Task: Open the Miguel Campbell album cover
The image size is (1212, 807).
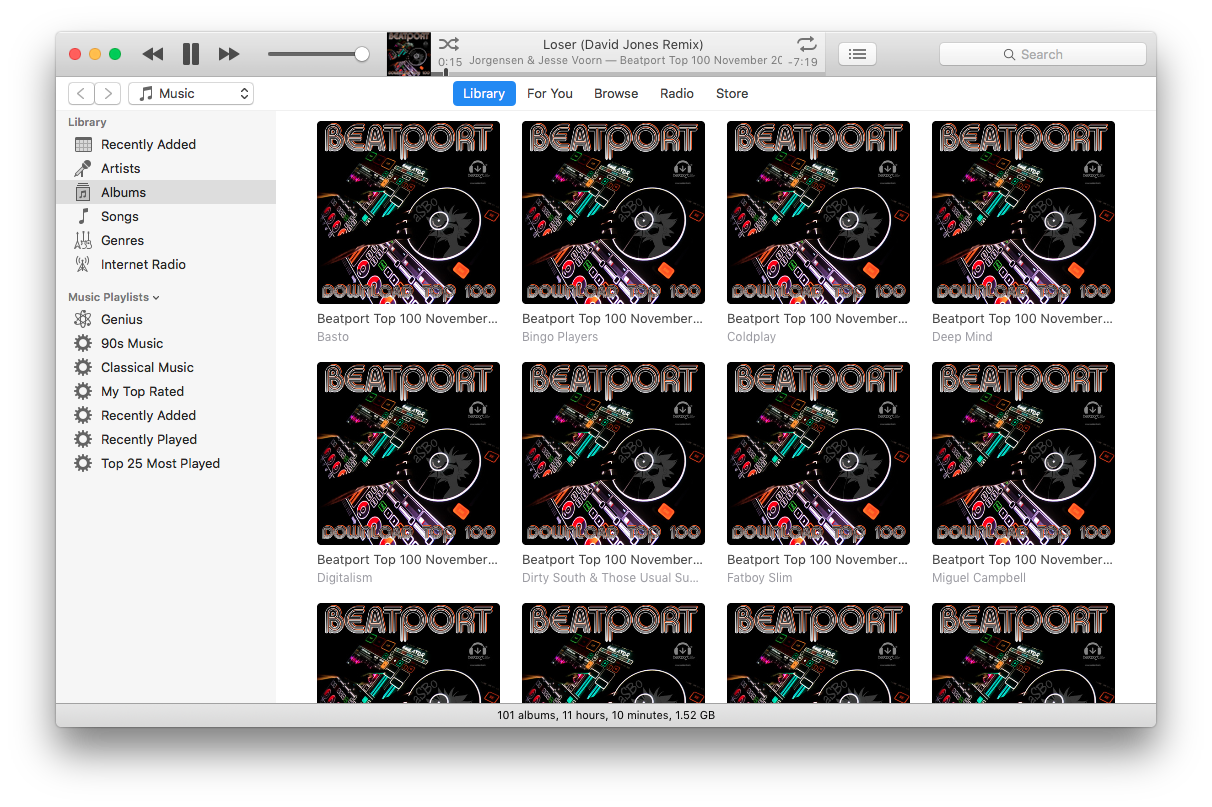Action: tap(1023, 453)
